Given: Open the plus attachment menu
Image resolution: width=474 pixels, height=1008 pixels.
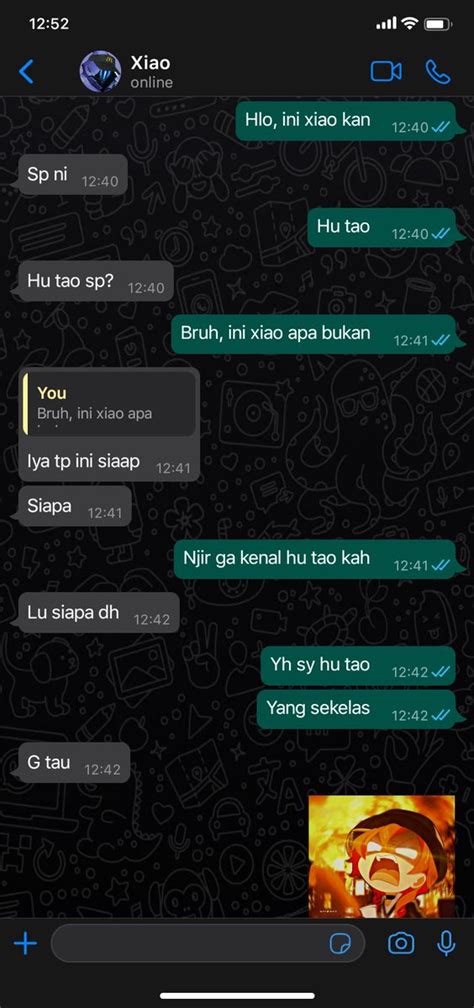Looking at the screenshot, I should (x=26, y=944).
